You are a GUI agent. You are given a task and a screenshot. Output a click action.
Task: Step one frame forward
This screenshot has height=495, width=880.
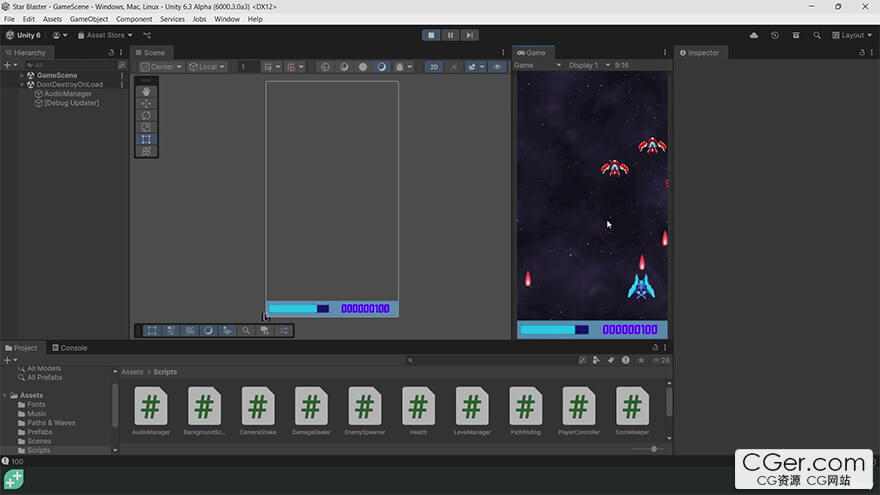(469, 35)
